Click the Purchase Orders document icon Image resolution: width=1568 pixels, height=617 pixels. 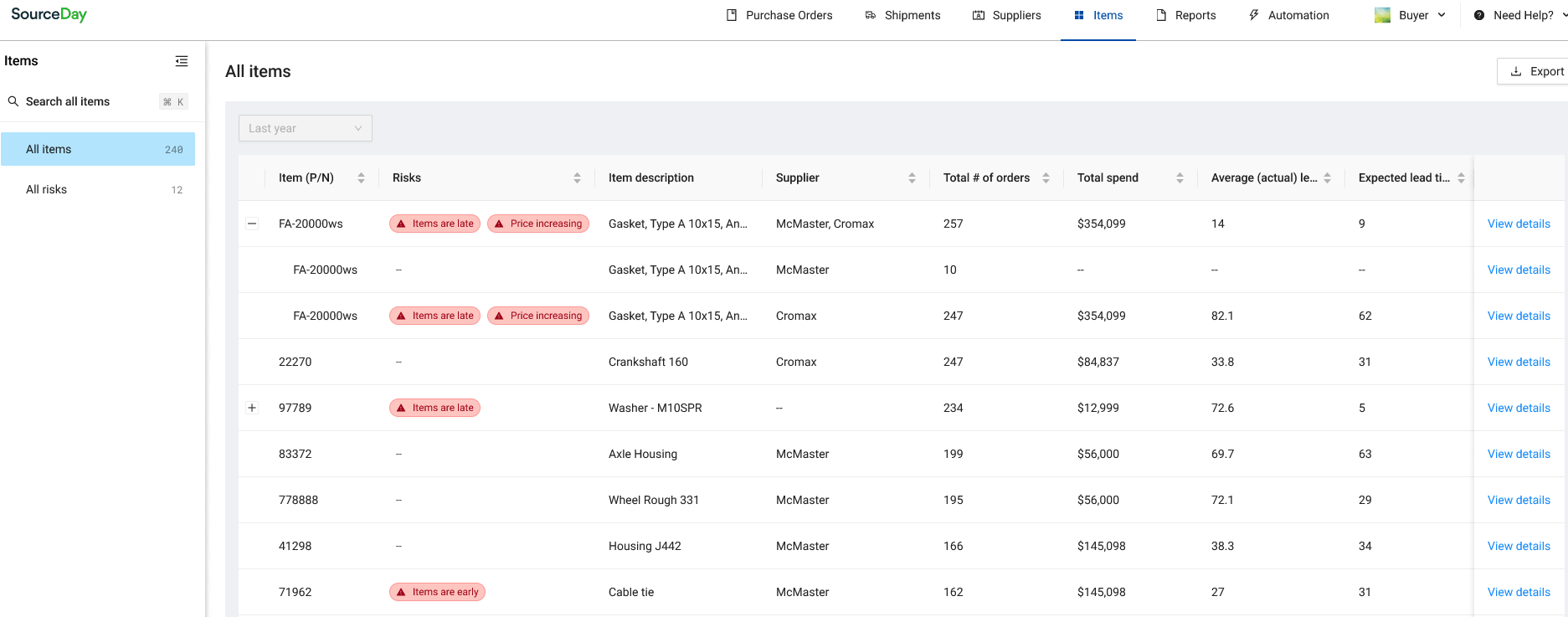(732, 15)
